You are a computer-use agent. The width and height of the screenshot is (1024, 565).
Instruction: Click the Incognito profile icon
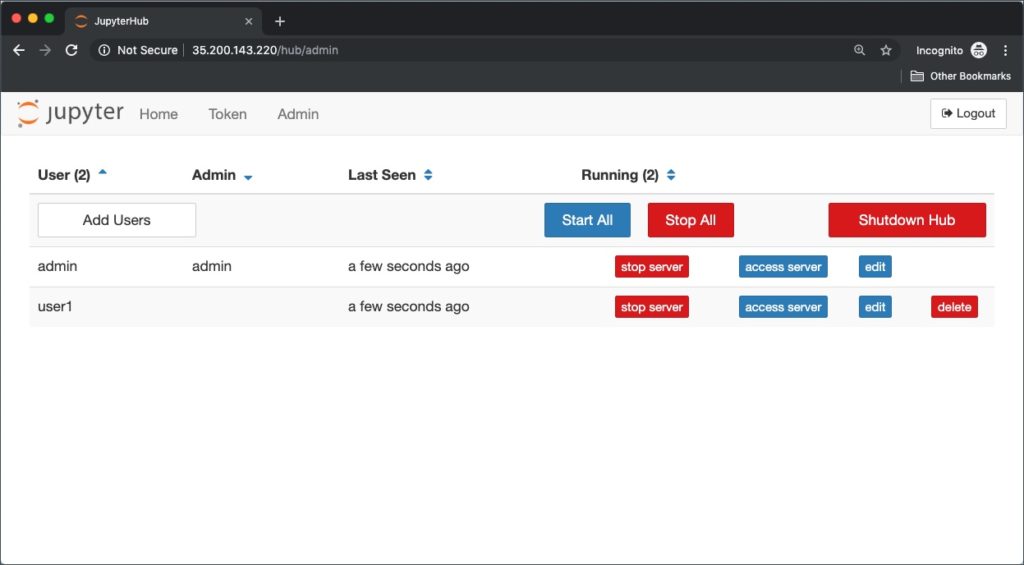click(x=978, y=50)
